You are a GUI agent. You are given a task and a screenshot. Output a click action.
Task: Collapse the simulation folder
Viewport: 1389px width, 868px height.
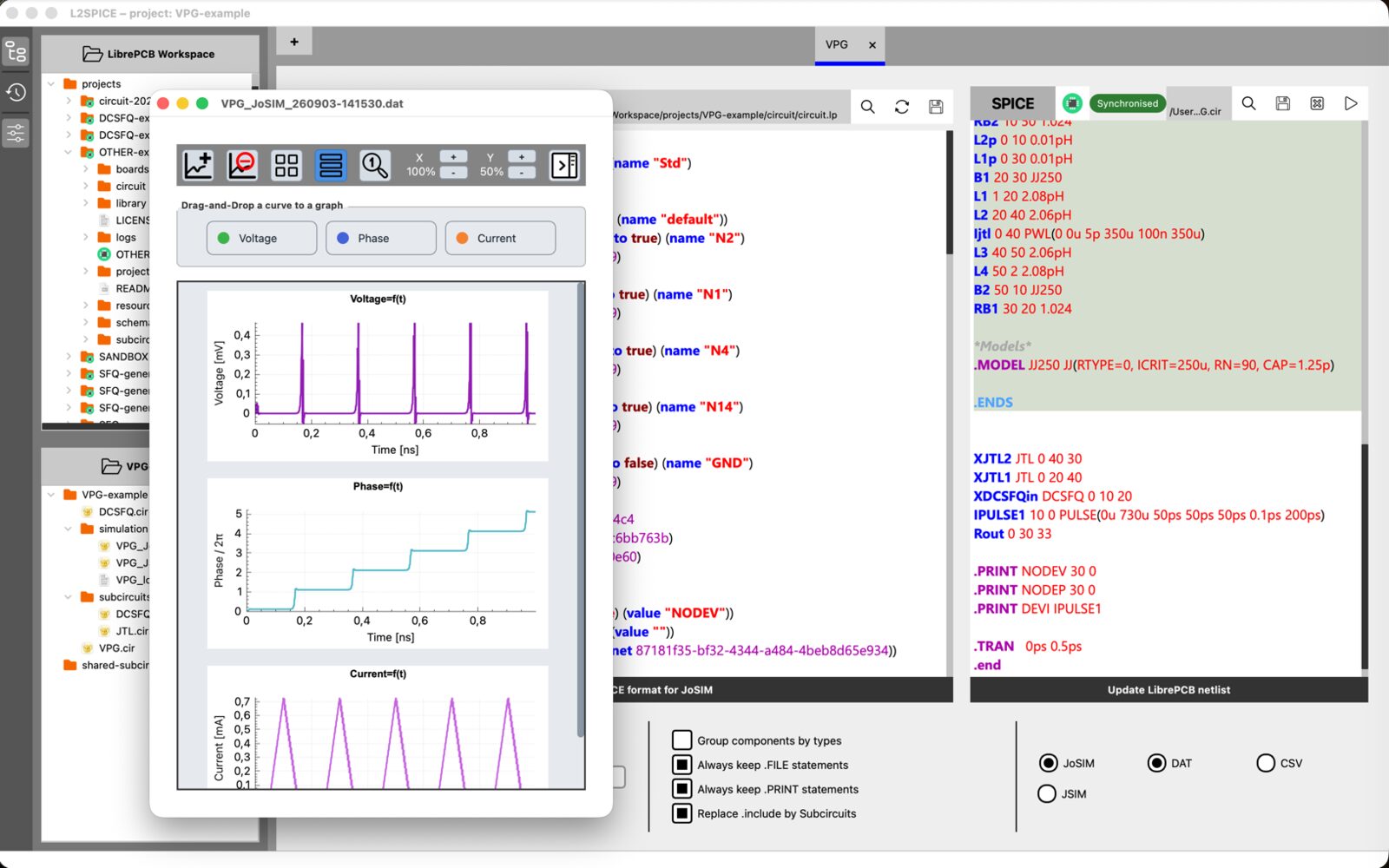(x=69, y=529)
